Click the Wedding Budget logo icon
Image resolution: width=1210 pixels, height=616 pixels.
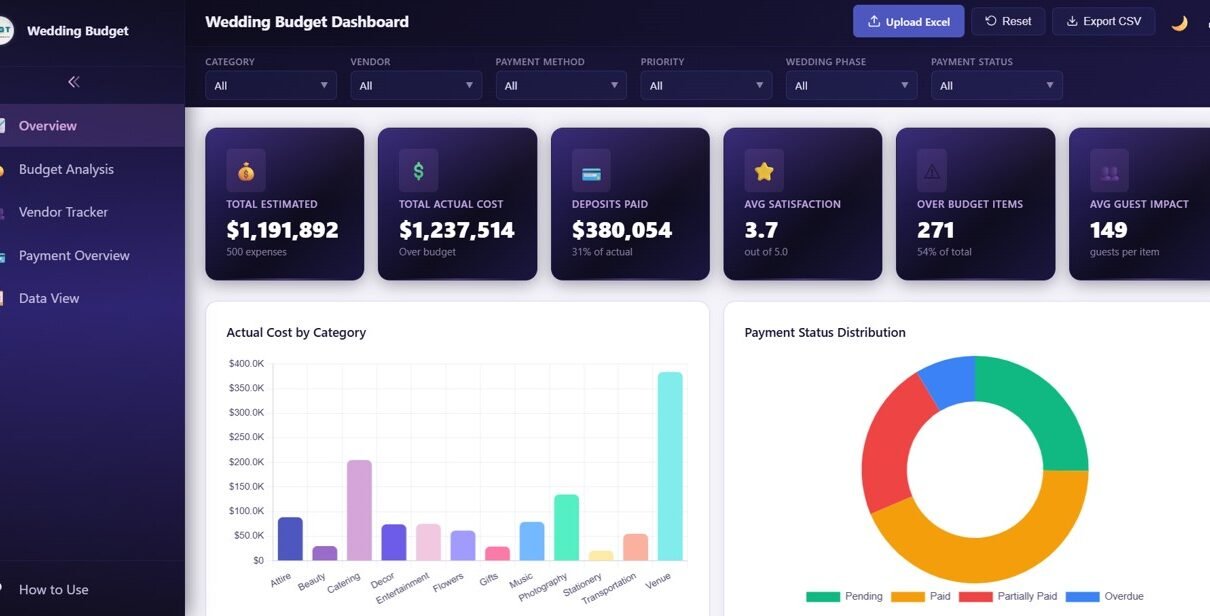pos(4,30)
